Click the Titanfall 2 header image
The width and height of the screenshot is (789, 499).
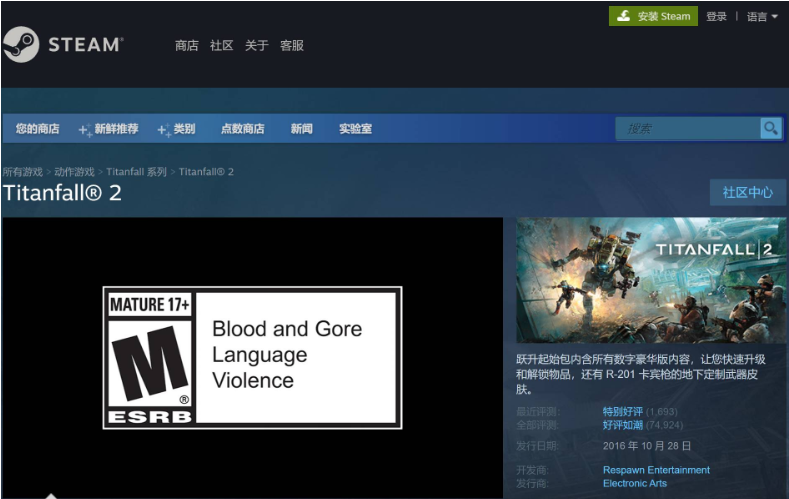click(651, 281)
